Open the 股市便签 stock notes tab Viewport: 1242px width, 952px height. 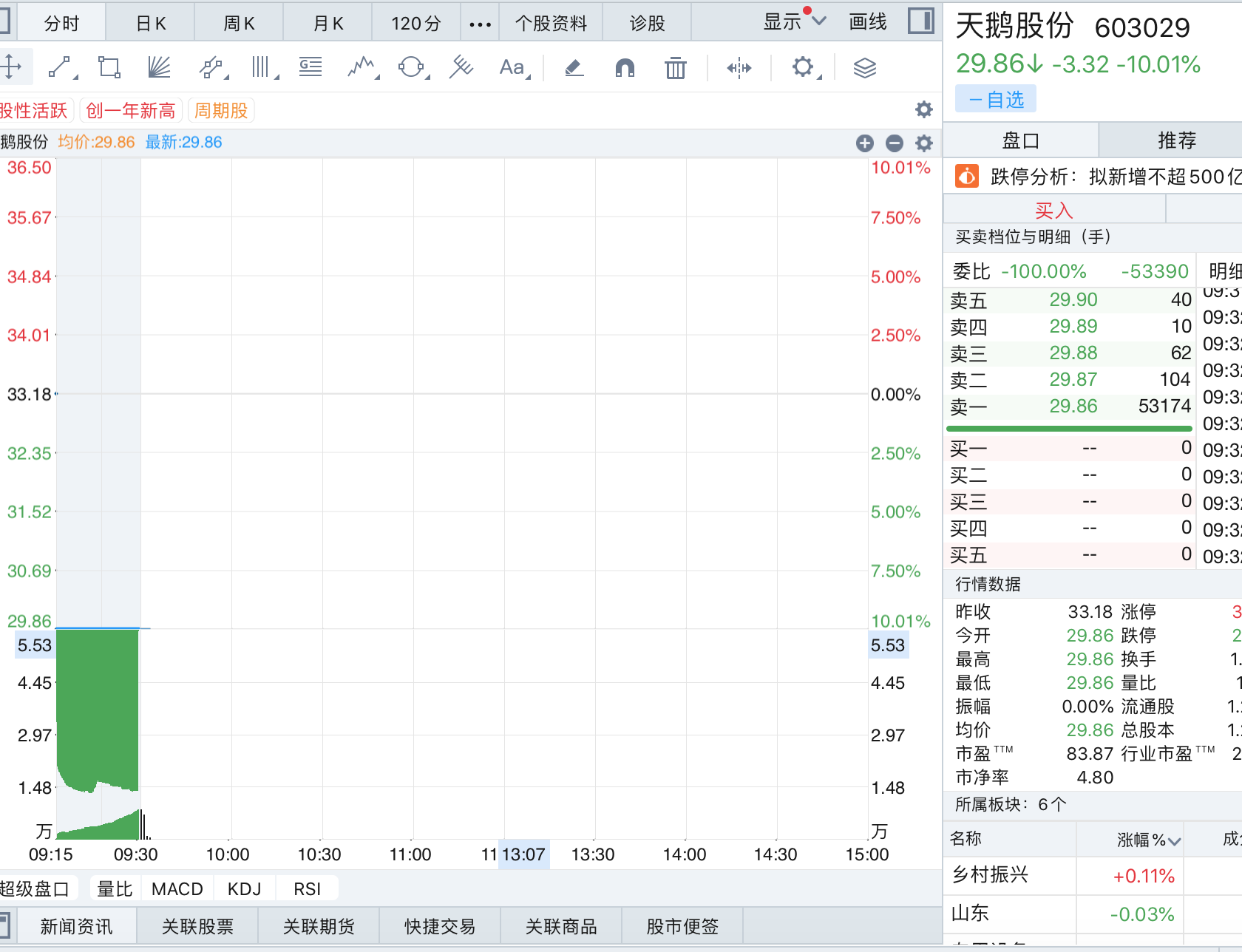[682, 926]
